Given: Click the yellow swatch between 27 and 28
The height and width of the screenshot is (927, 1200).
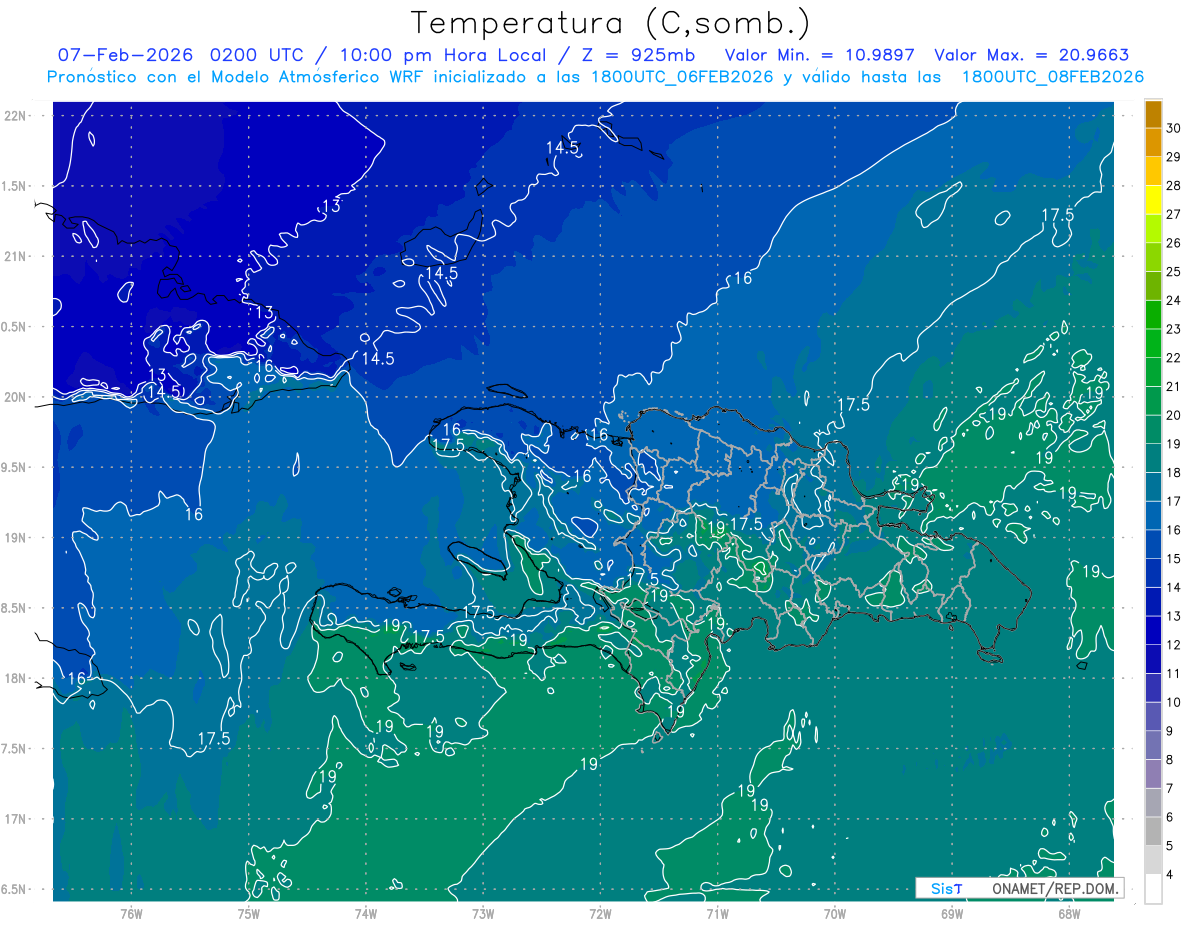Looking at the screenshot, I should (1153, 199).
